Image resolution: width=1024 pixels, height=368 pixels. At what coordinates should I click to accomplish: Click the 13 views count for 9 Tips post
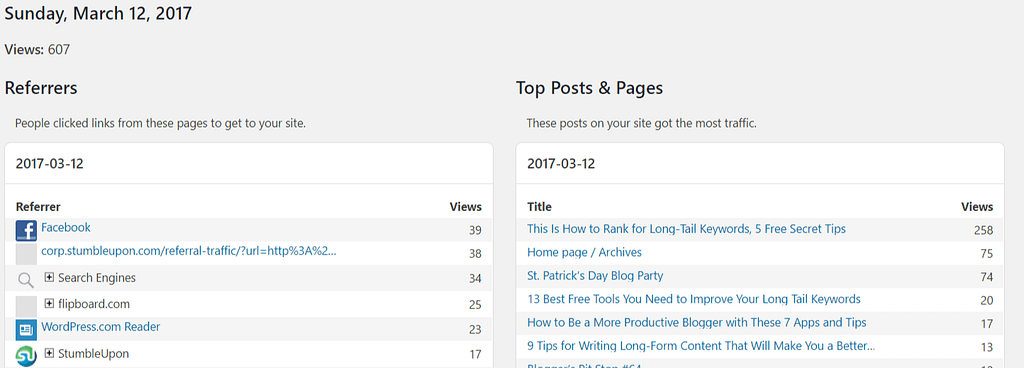coord(986,347)
